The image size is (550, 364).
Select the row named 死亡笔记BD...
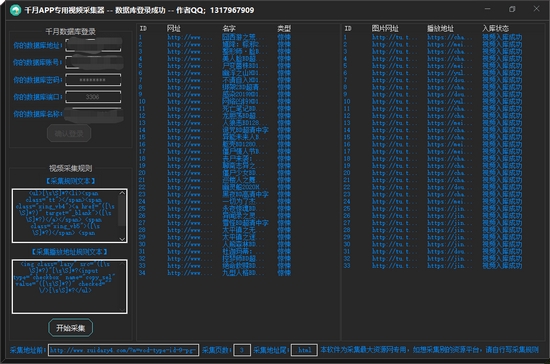[239, 109]
